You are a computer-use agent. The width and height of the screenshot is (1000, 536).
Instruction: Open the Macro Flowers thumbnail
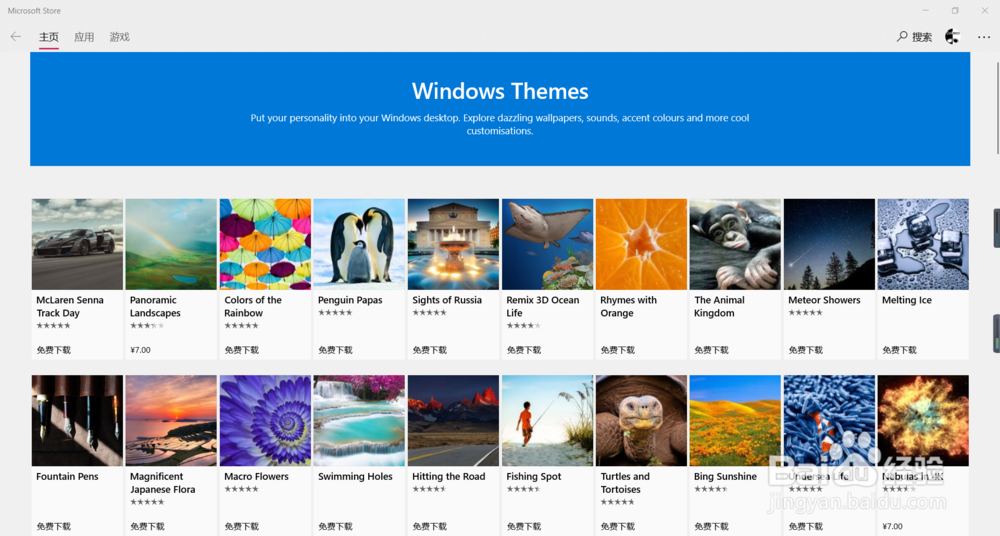(x=265, y=421)
